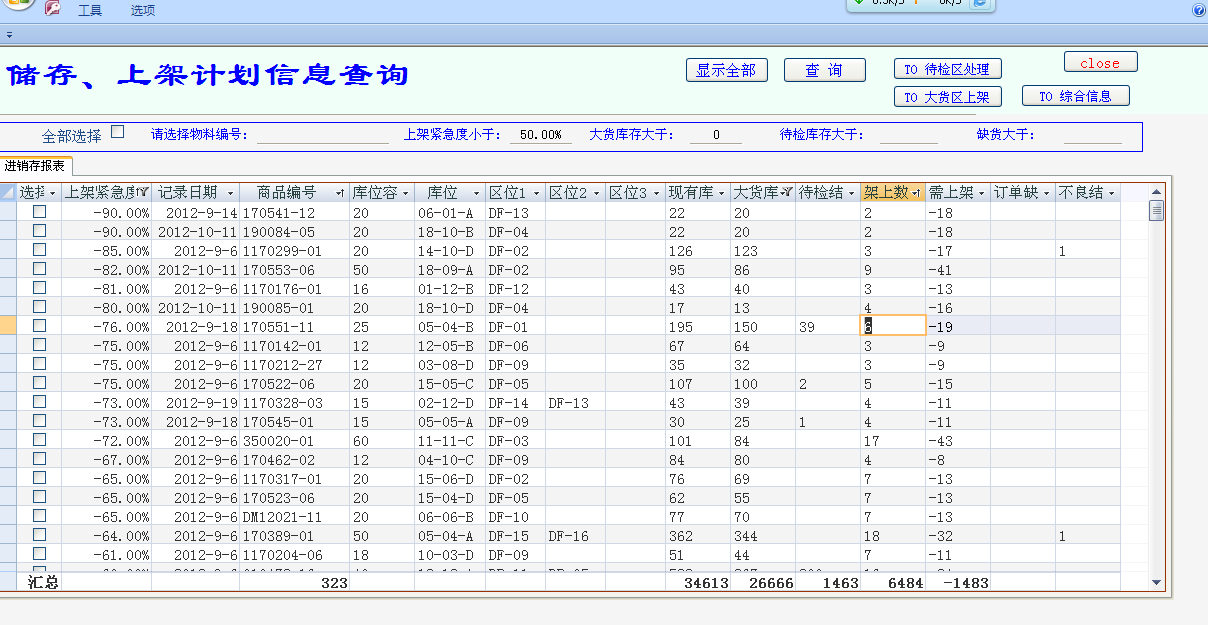Expand the 待检结 column dropdown arrow
The width and height of the screenshot is (1208, 625).
(x=851, y=193)
